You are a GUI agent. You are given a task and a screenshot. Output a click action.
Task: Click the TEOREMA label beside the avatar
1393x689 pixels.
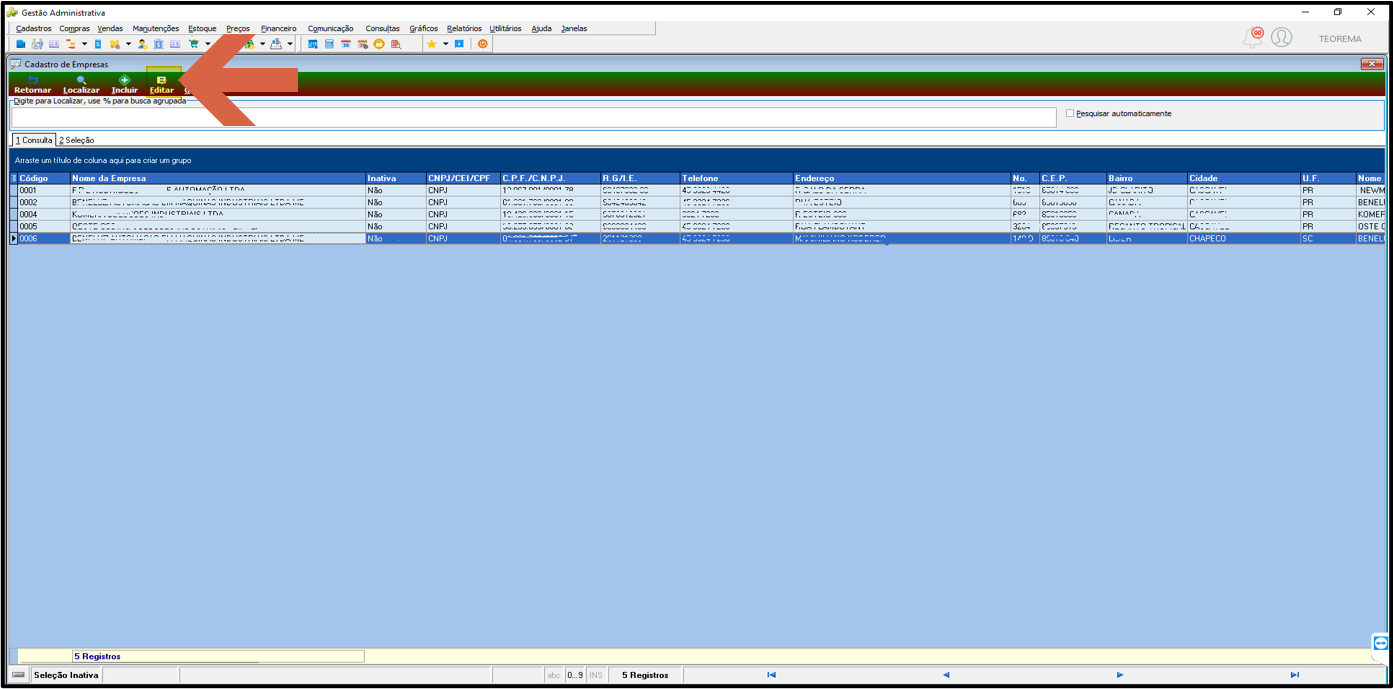(x=1340, y=39)
